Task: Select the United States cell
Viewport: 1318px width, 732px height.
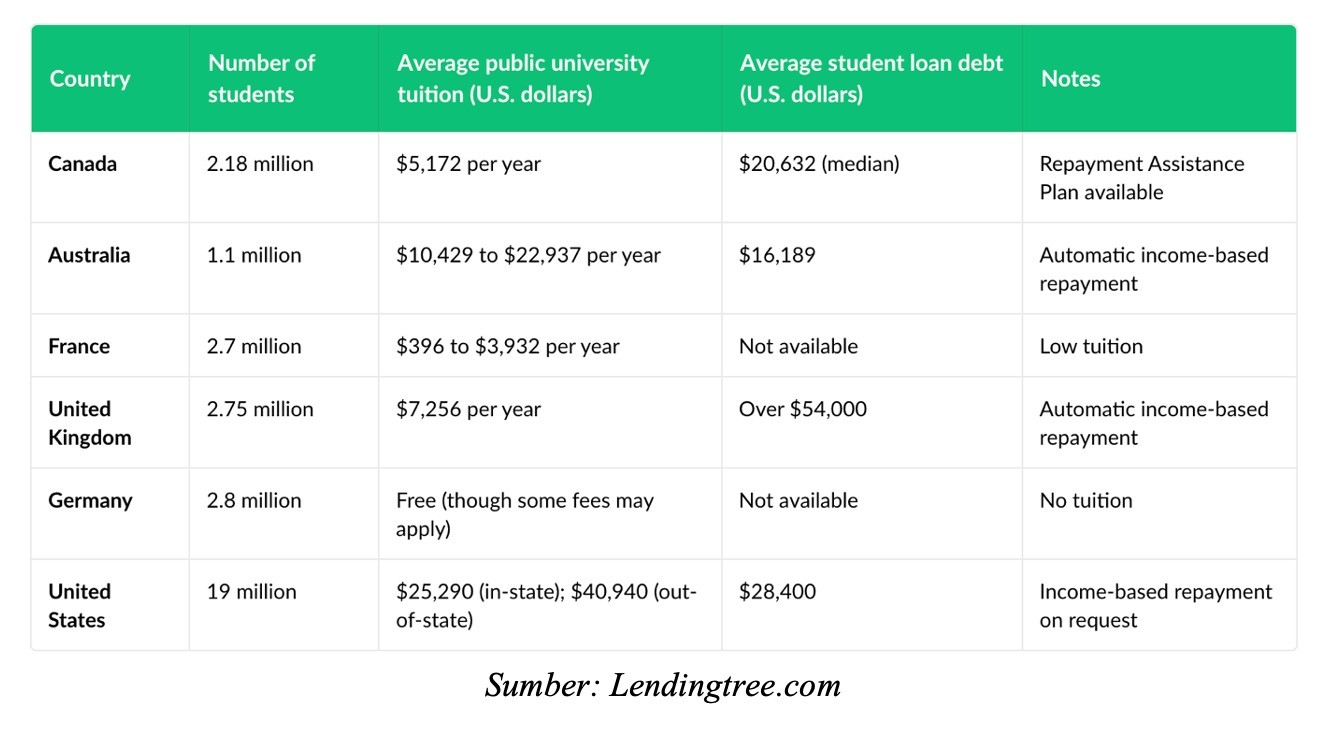Action: click(79, 605)
